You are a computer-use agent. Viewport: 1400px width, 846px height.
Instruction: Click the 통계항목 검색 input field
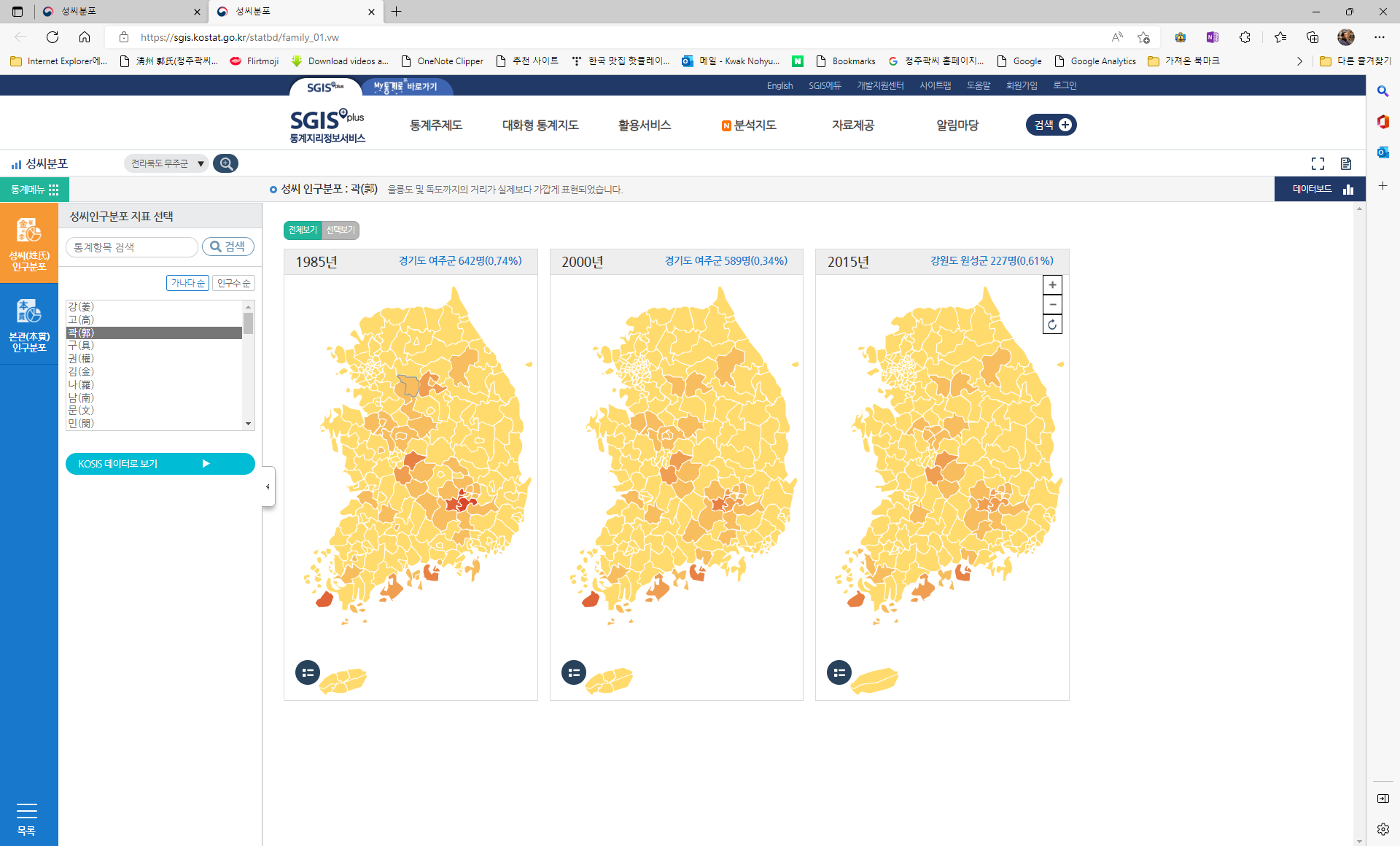pyautogui.click(x=132, y=247)
